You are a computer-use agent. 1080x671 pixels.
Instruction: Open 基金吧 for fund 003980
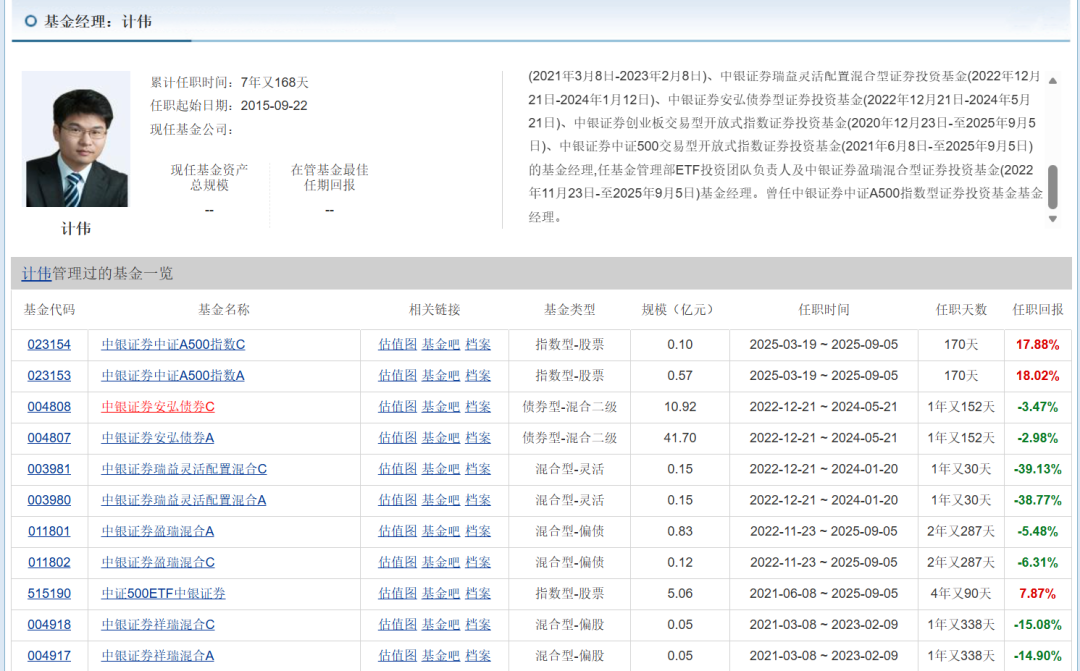click(441, 500)
